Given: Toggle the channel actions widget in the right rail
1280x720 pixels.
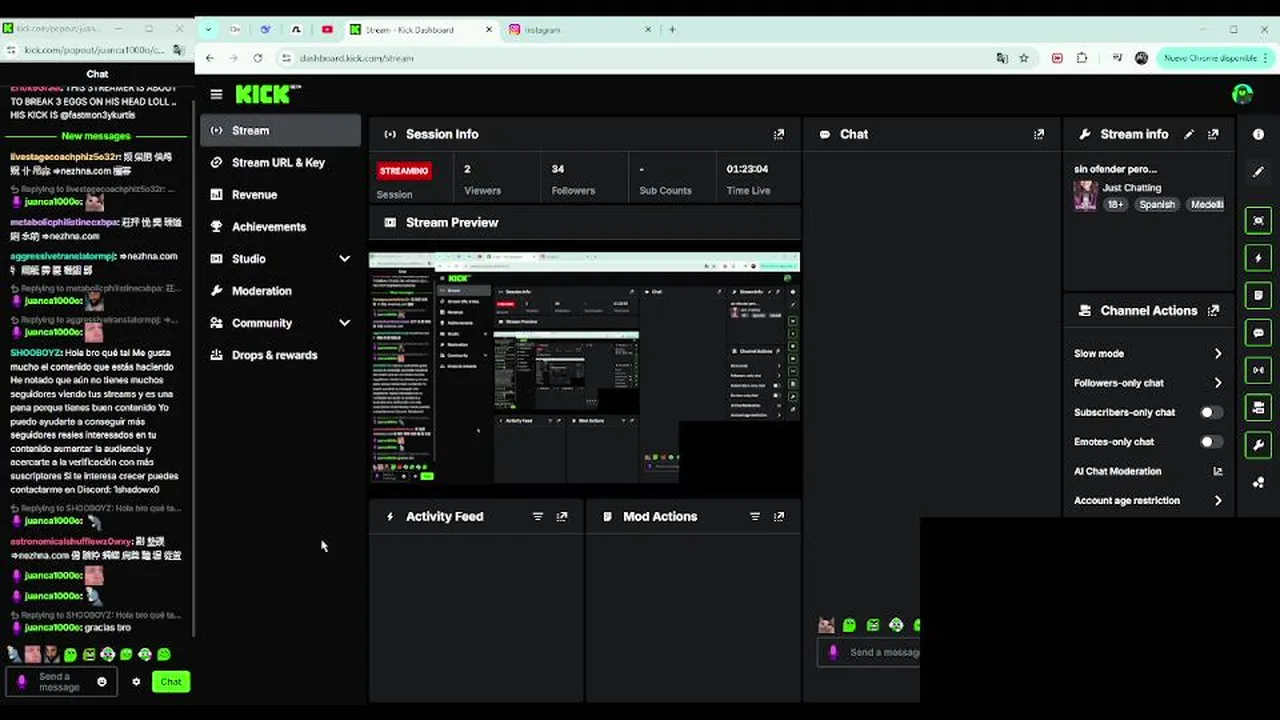Looking at the screenshot, I should 1258,407.
